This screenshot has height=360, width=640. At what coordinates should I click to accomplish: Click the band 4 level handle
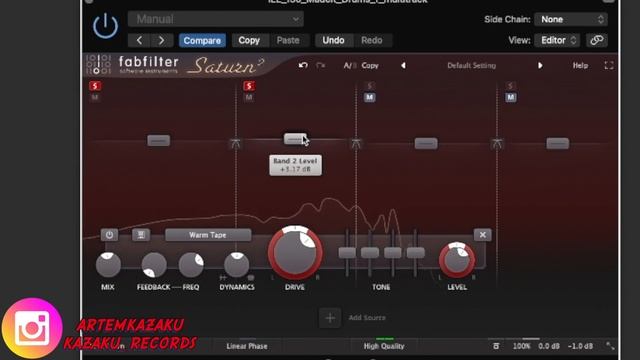558,143
